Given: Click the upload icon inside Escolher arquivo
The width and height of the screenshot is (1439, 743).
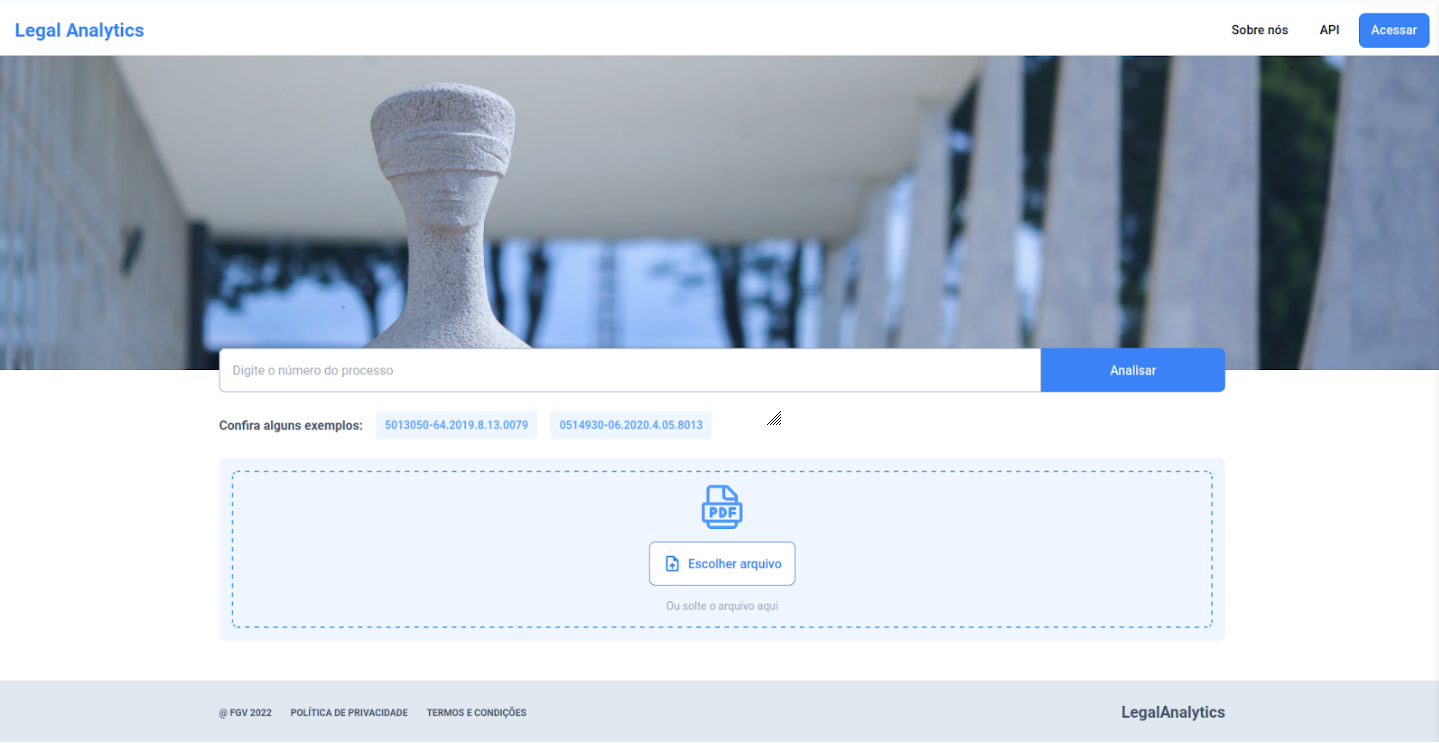Looking at the screenshot, I should click(673, 564).
